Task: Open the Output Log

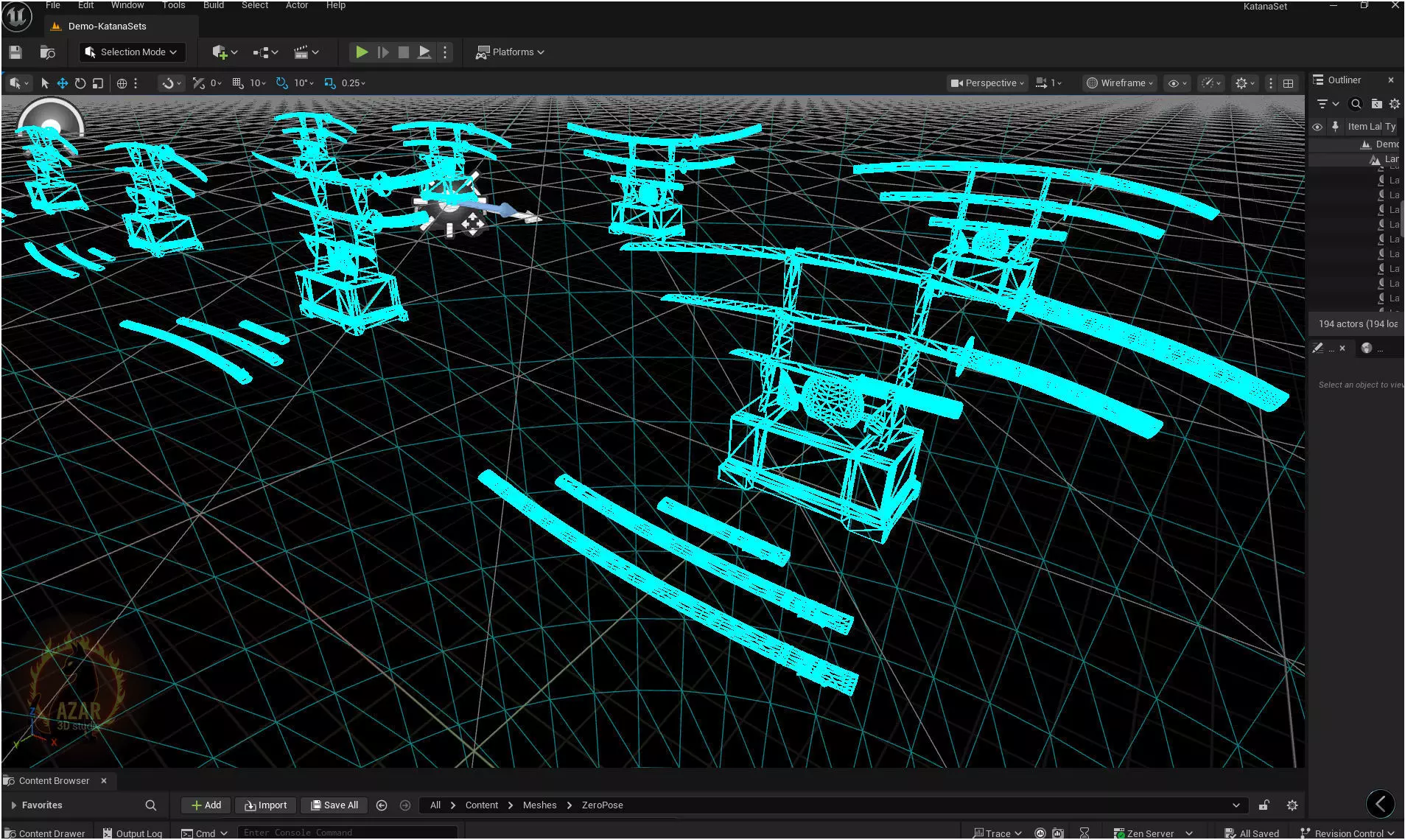Action: (133, 833)
